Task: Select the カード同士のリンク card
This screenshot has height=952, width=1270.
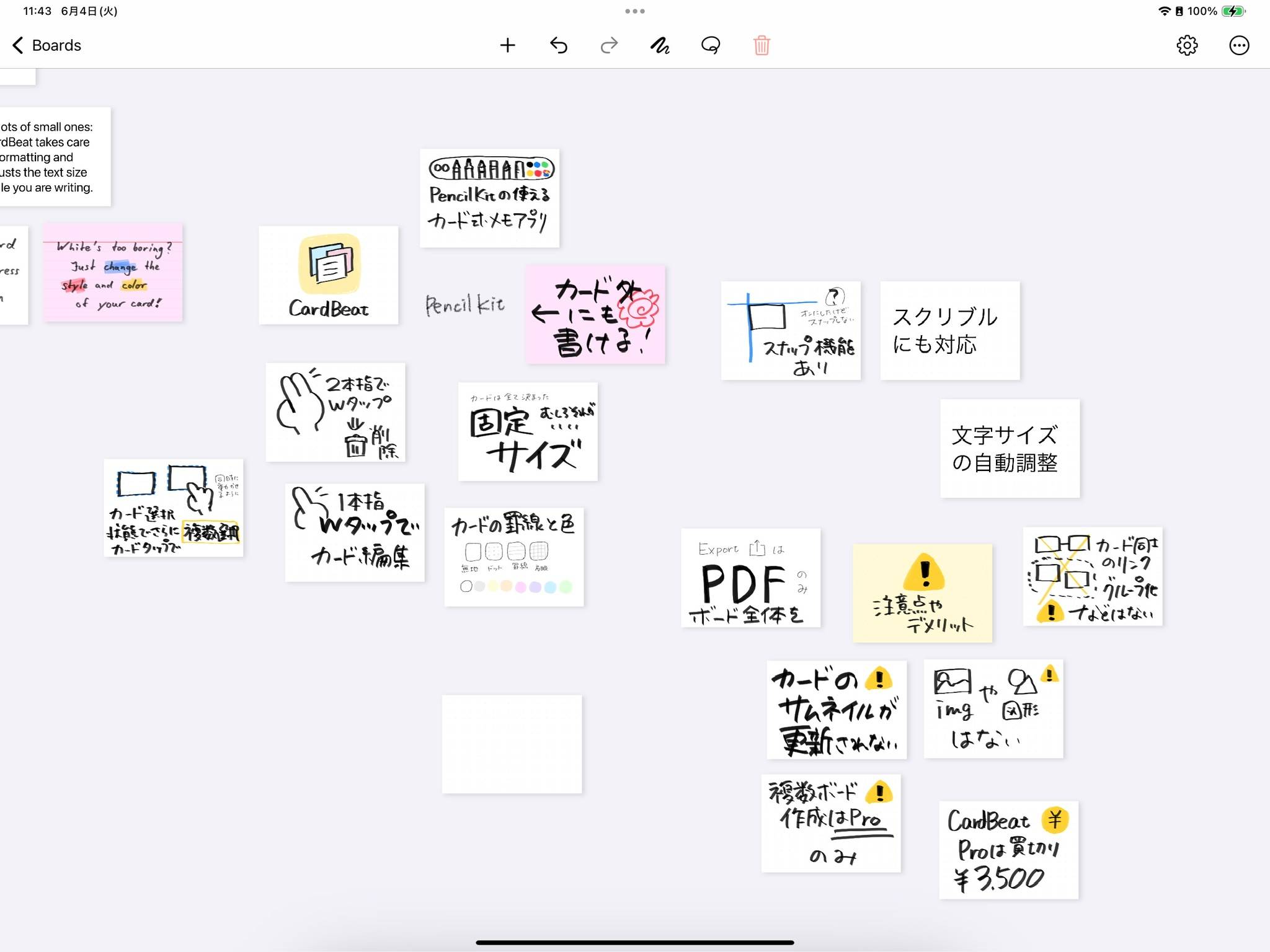Action: [1093, 576]
